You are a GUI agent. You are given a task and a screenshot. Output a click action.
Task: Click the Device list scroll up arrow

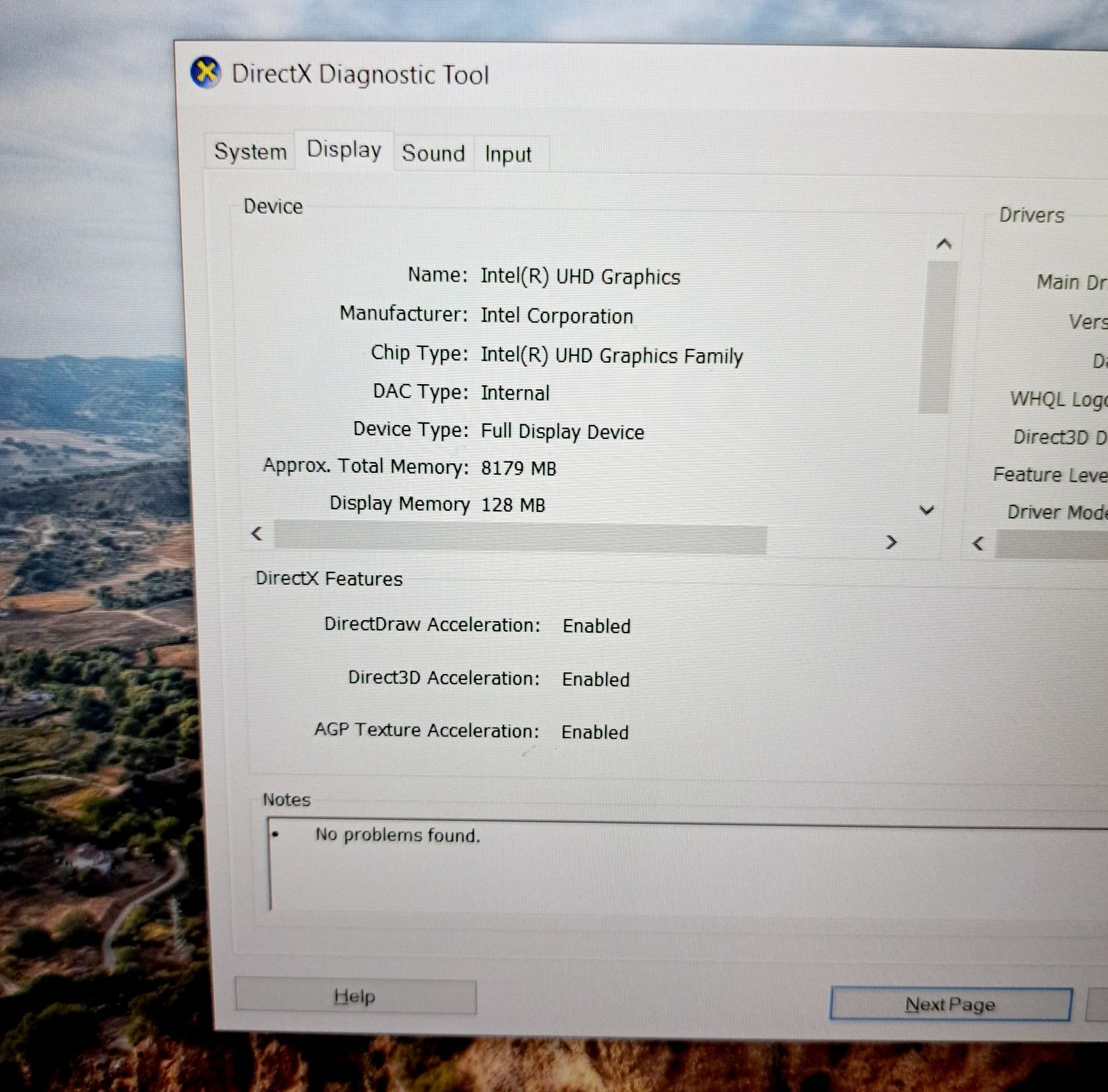[x=944, y=244]
